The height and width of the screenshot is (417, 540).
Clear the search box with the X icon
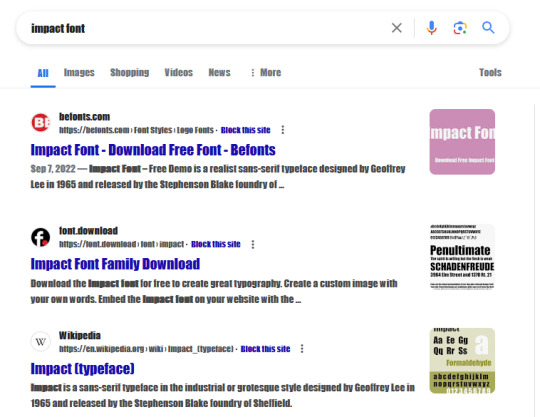point(396,28)
